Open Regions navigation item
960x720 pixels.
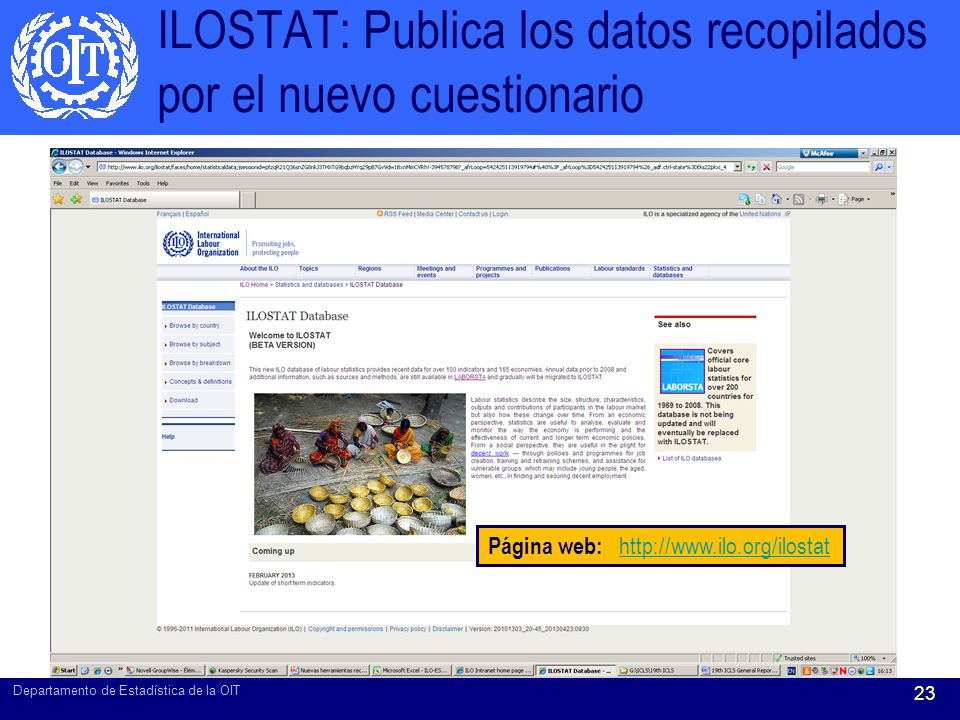point(369,268)
